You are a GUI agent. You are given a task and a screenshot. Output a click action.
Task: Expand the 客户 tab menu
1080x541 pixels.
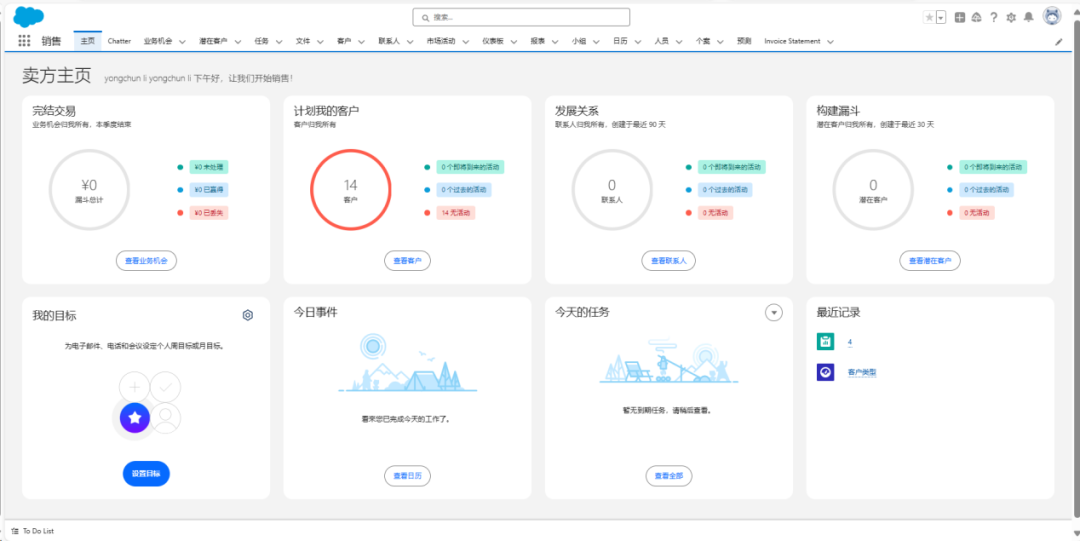[362, 41]
